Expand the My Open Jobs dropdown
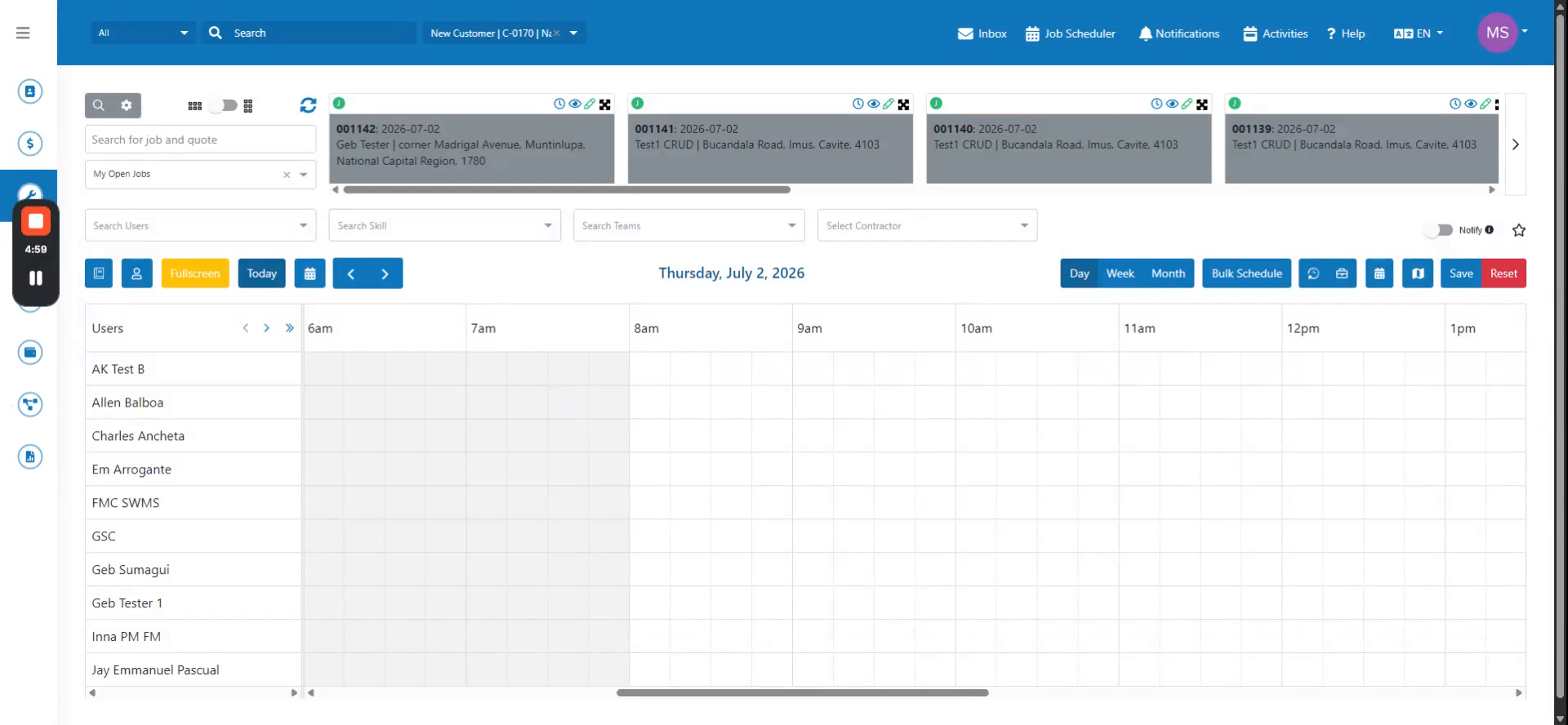Screen dimensions: 1568x725 [x=304, y=175]
